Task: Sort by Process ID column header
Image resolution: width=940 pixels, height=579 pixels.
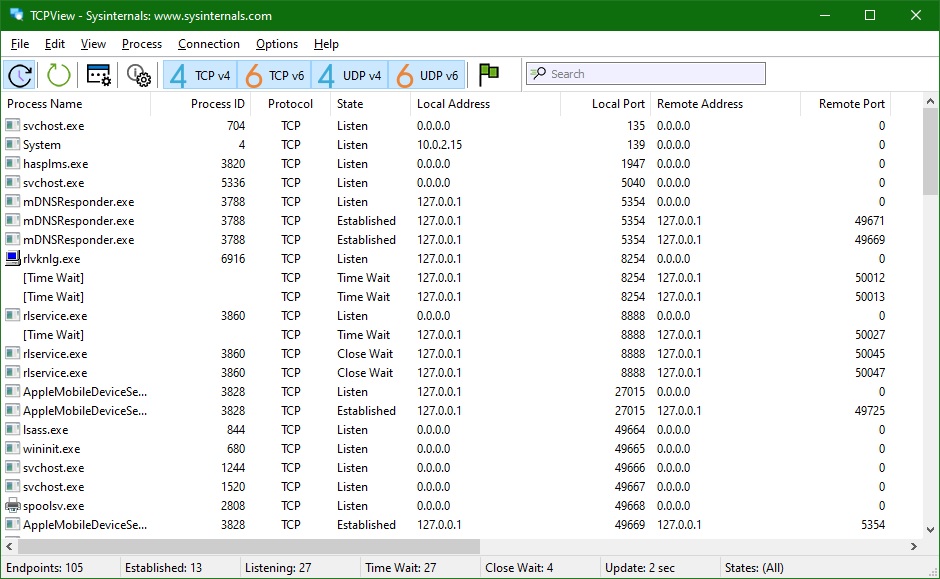Action: [x=200, y=104]
